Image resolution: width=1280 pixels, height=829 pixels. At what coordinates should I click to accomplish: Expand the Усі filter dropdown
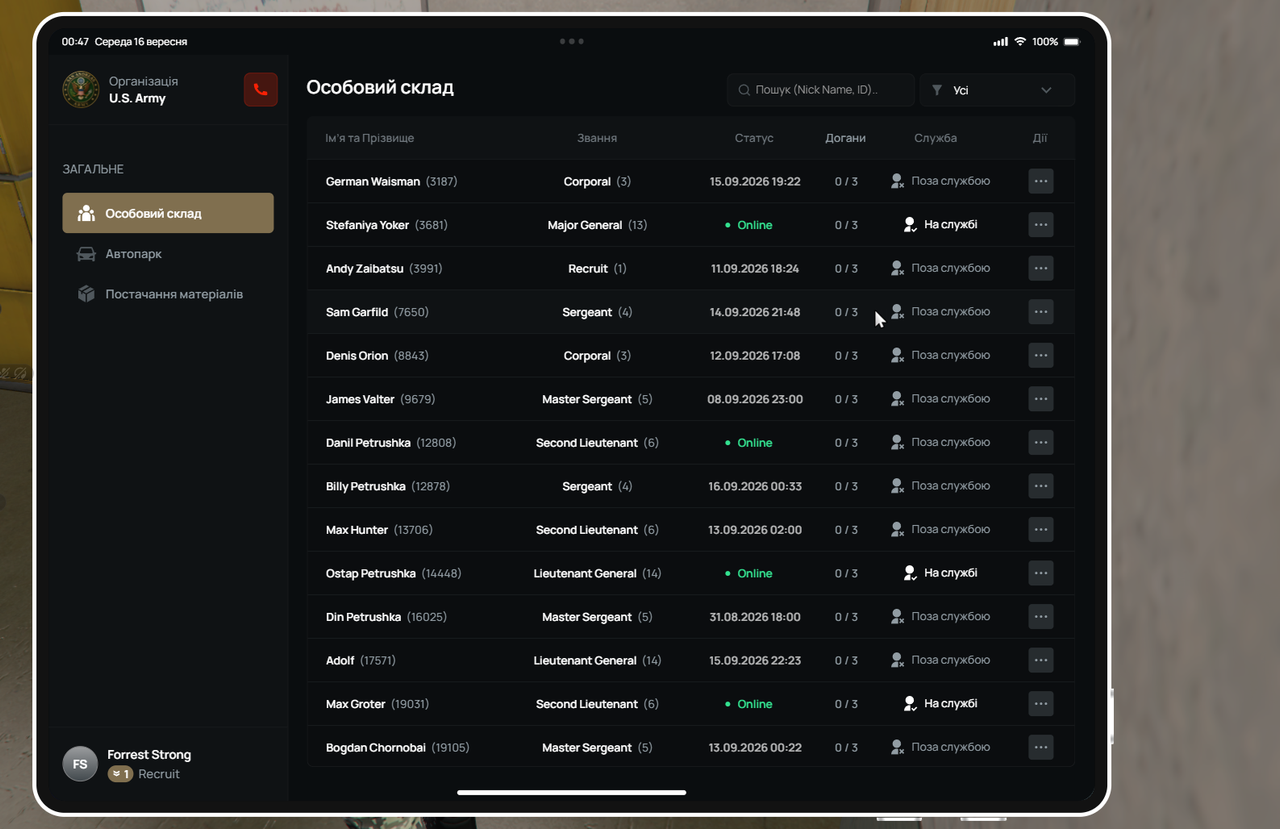click(x=997, y=90)
